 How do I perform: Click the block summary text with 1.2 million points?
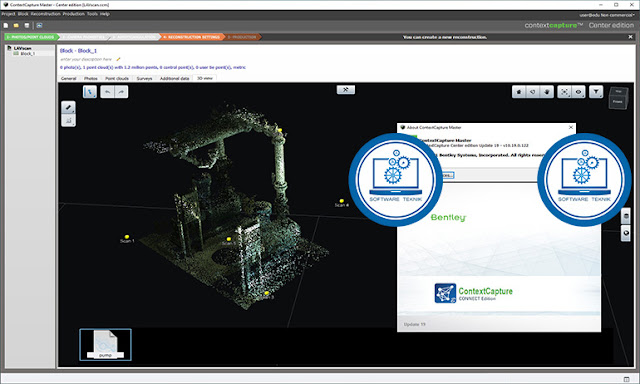point(153,67)
